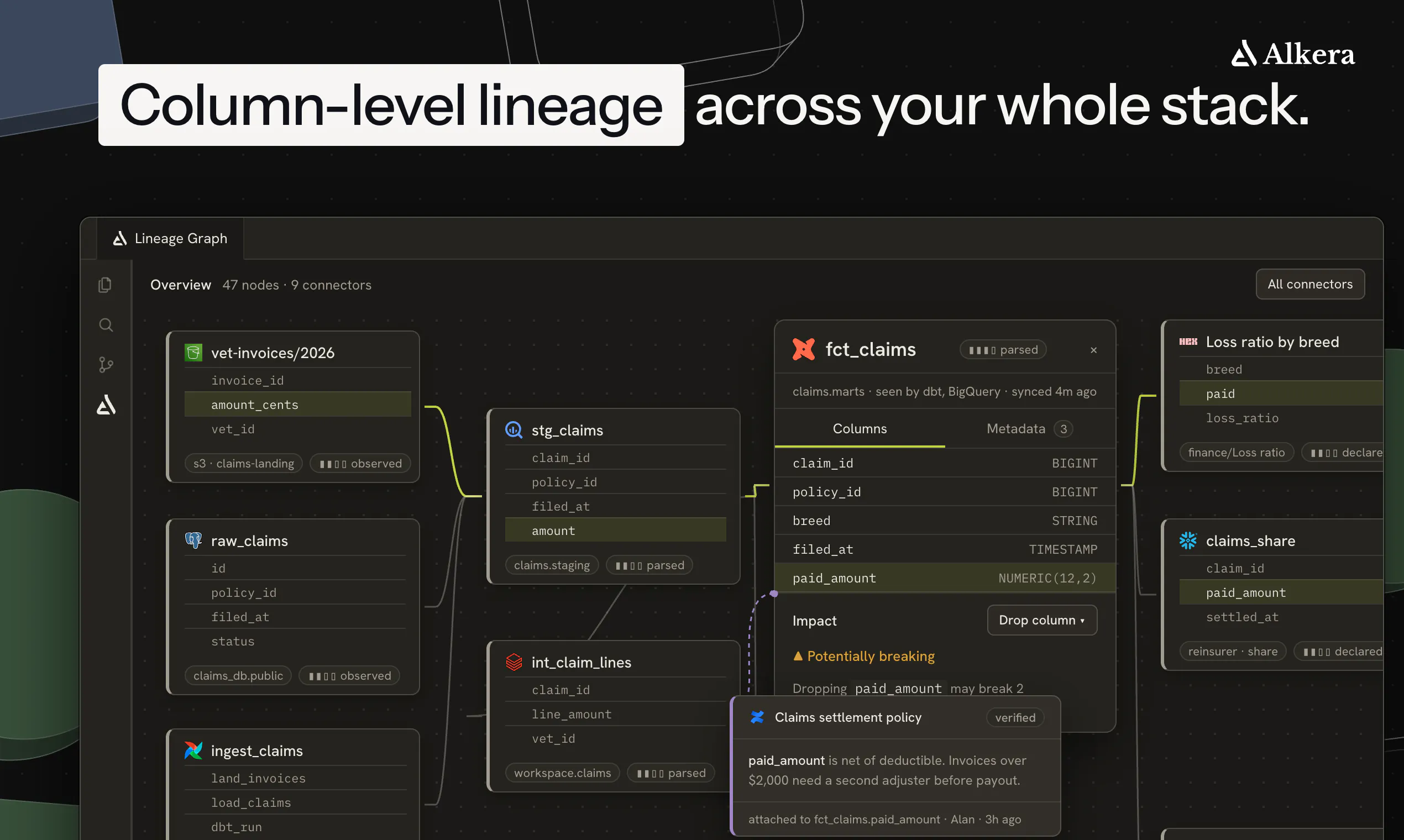Click the breed STRING row in fct_claims
The image size is (1404, 840).
[945, 521]
